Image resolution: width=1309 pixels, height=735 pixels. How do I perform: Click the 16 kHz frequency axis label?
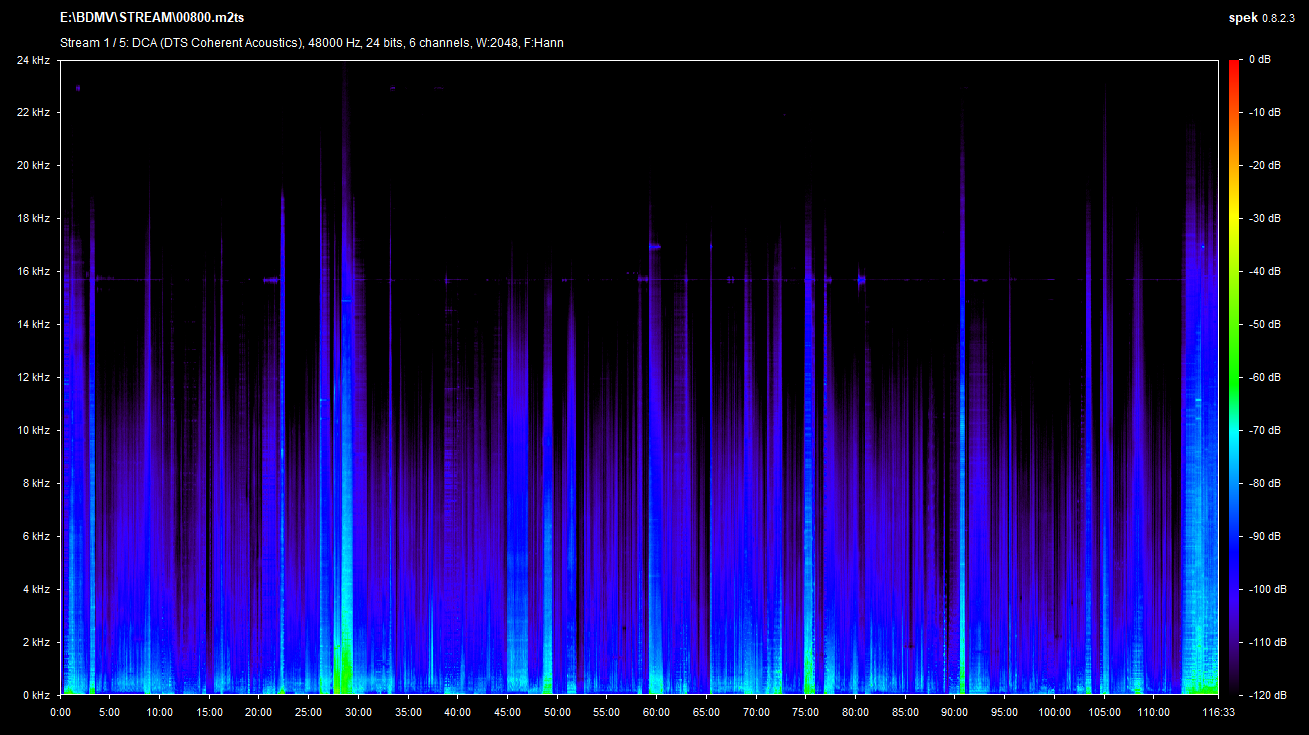pos(33,271)
